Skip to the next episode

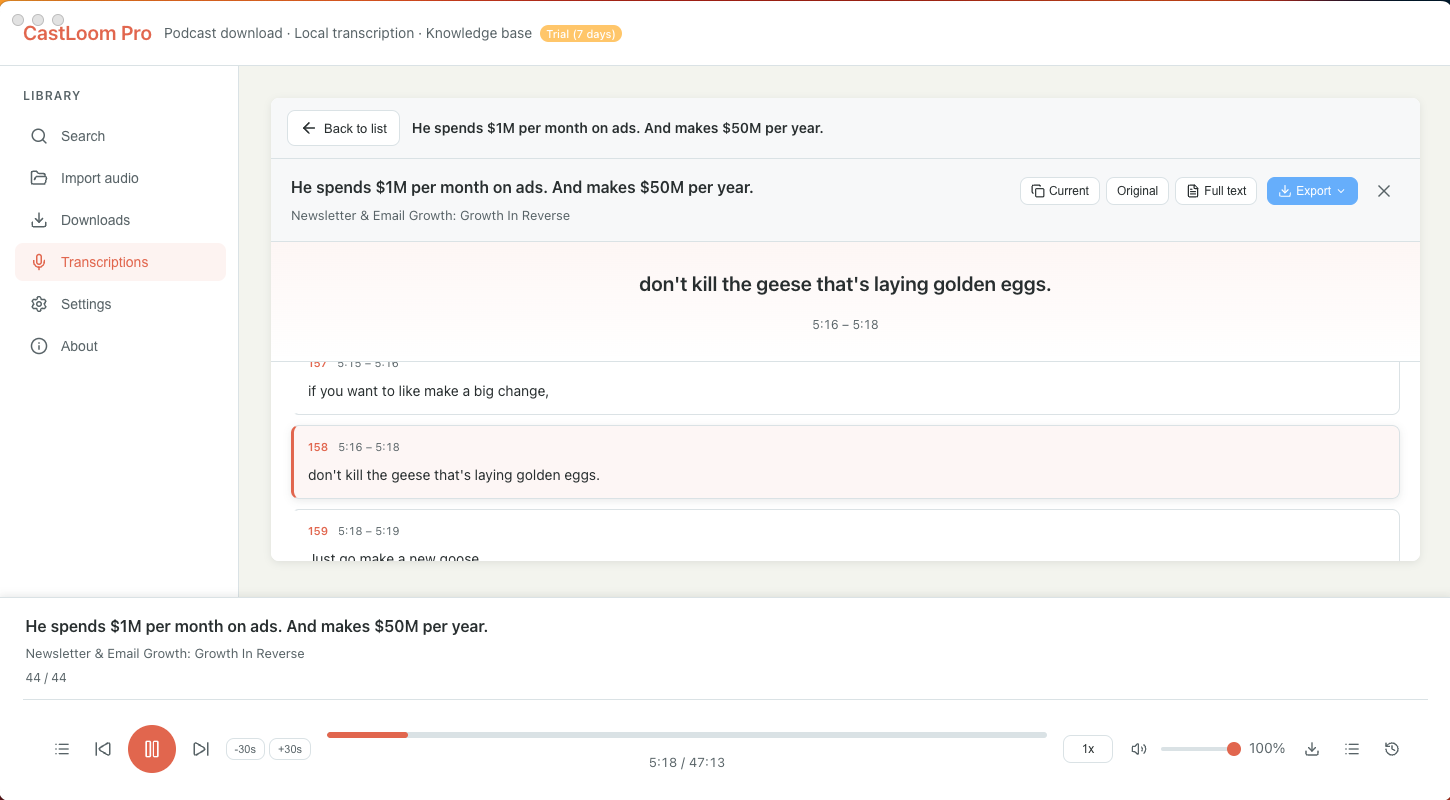pyautogui.click(x=201, y=749)
